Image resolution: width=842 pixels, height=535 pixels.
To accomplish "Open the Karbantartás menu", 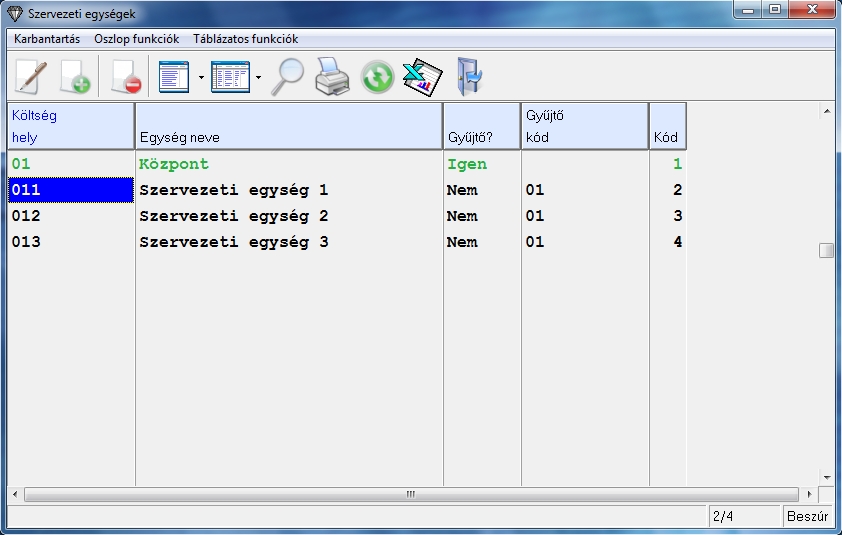I will (47, 39).
